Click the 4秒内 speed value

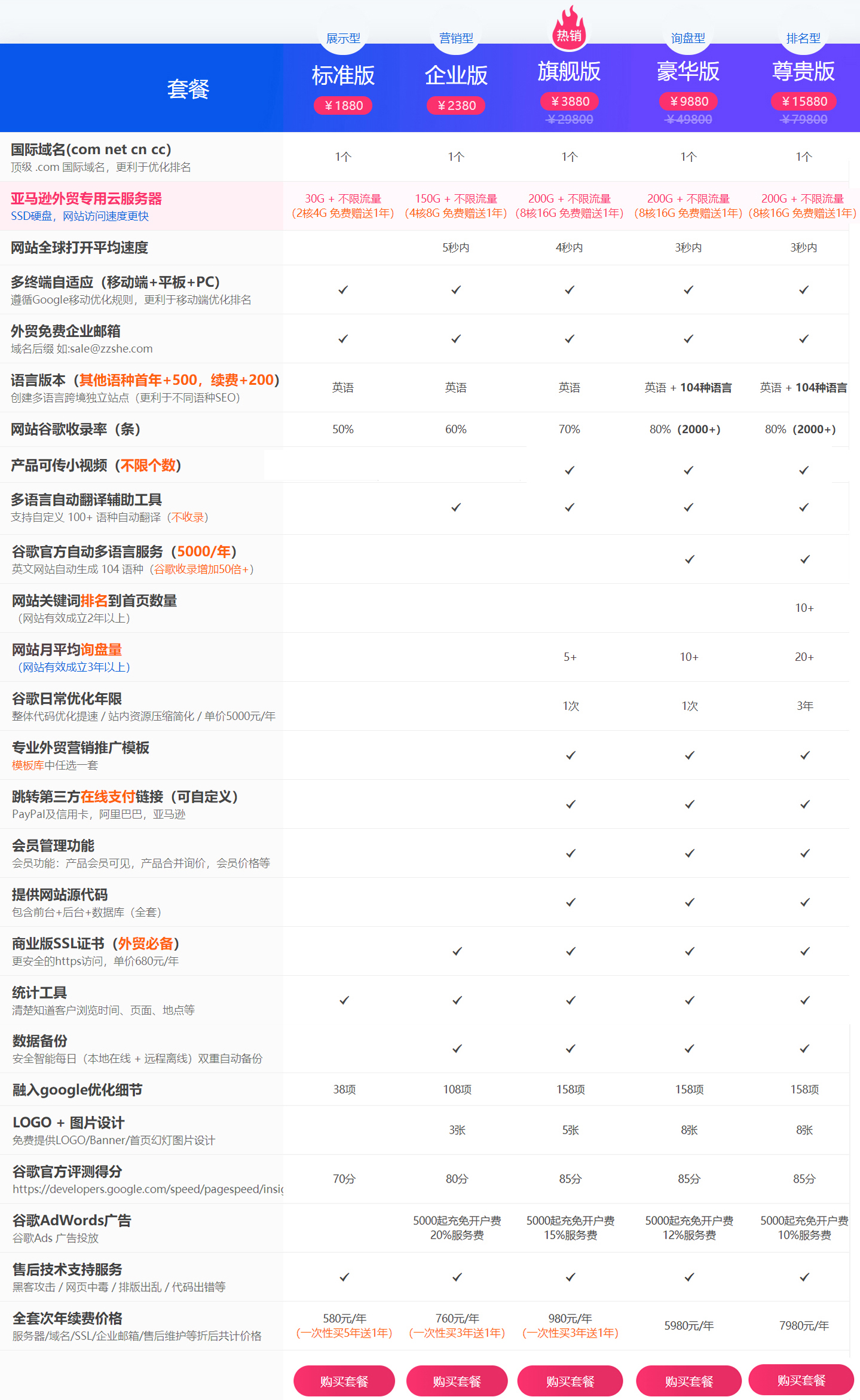pyautogui.click(x=569, y=247)
